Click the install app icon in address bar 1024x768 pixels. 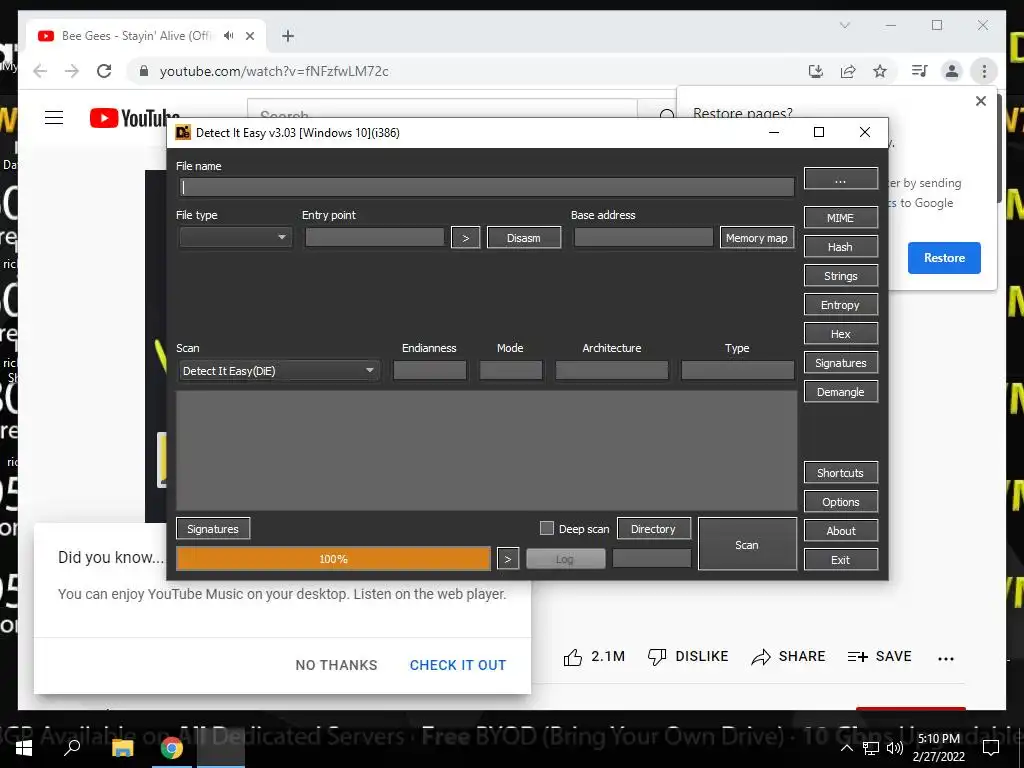816,71
